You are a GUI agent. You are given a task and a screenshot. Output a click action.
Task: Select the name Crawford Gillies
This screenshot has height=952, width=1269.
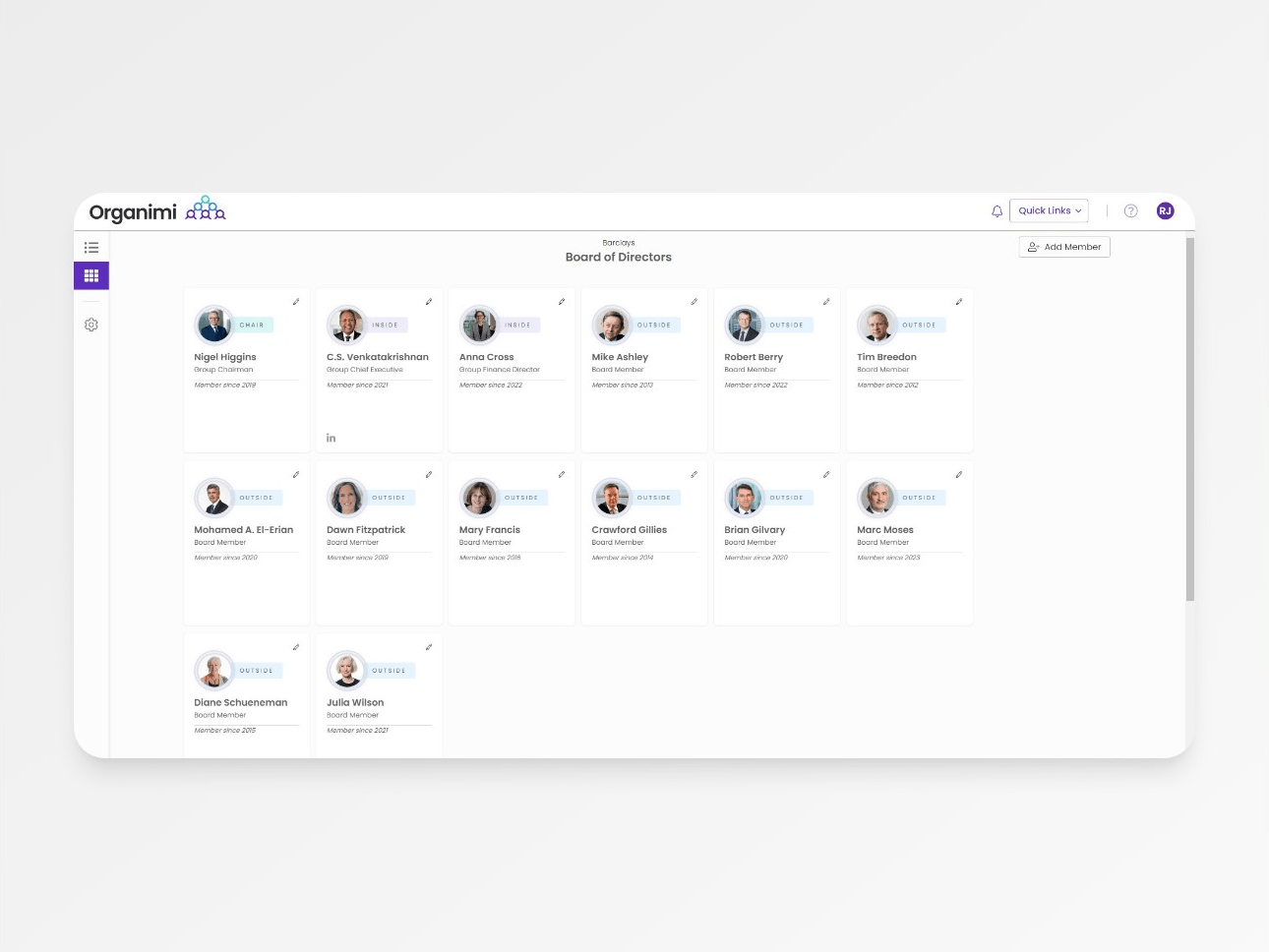pos(630,530)
